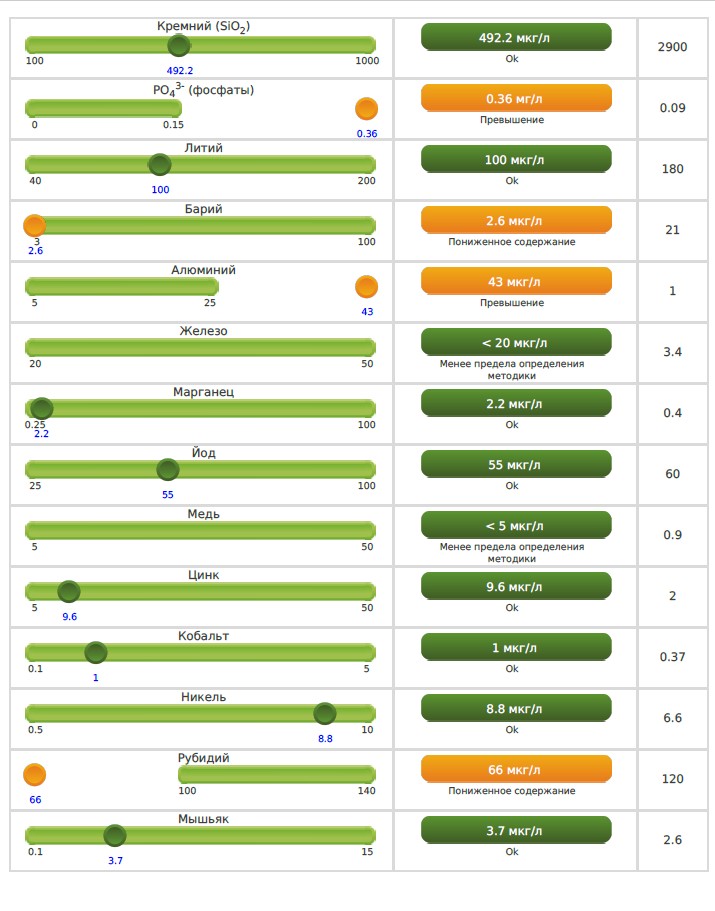Viewport: 715px width, 911px height.
Task: Click the iodine slider knob at 55
Action: [x=168, y=469]
